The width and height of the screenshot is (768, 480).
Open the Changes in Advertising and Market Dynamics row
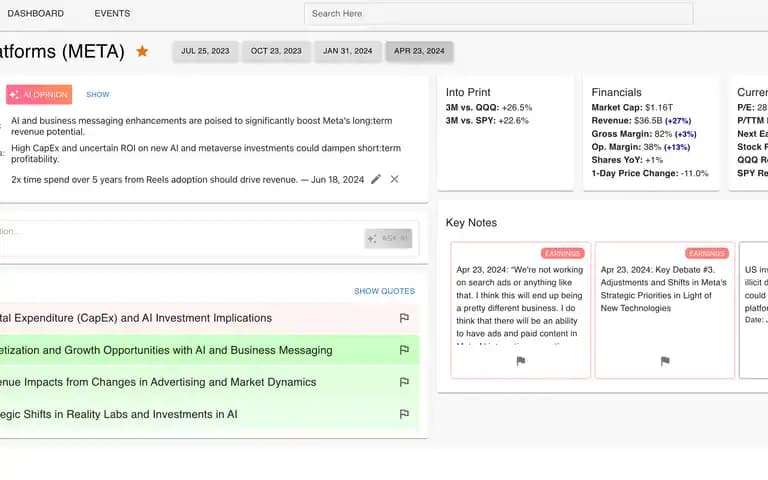click(x=210, y=382)
